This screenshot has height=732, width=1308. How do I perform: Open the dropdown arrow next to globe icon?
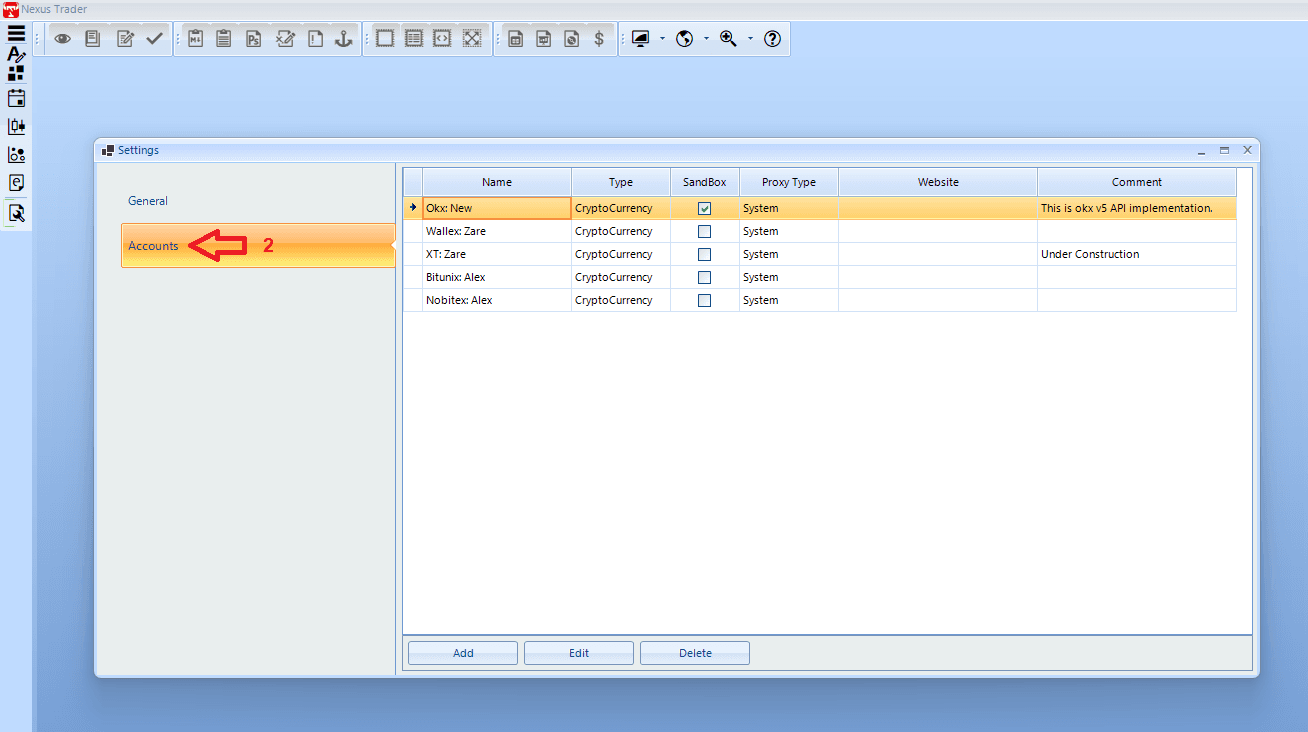[706, 39]
